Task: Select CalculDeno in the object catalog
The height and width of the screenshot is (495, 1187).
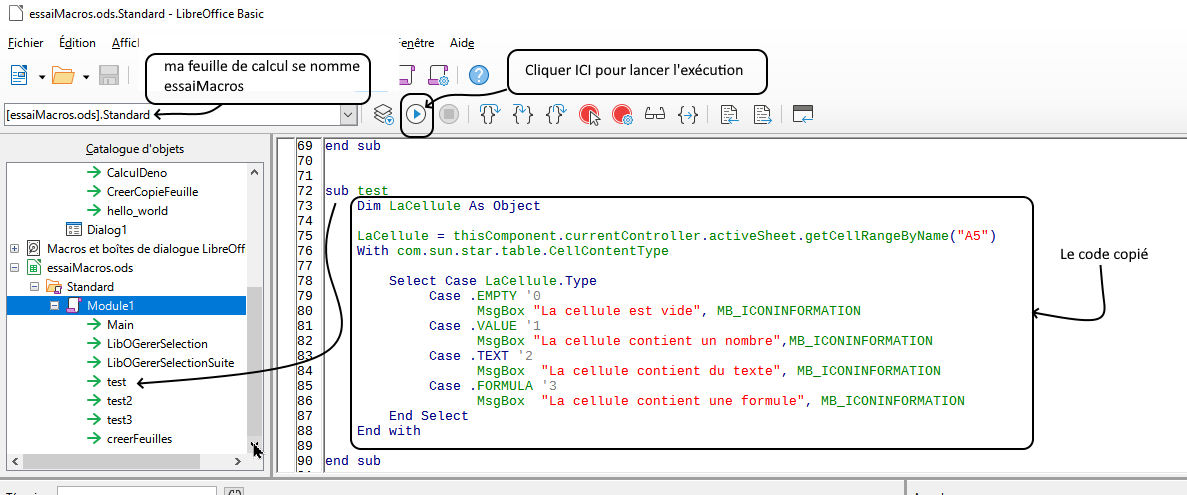Action: (137, 173)
